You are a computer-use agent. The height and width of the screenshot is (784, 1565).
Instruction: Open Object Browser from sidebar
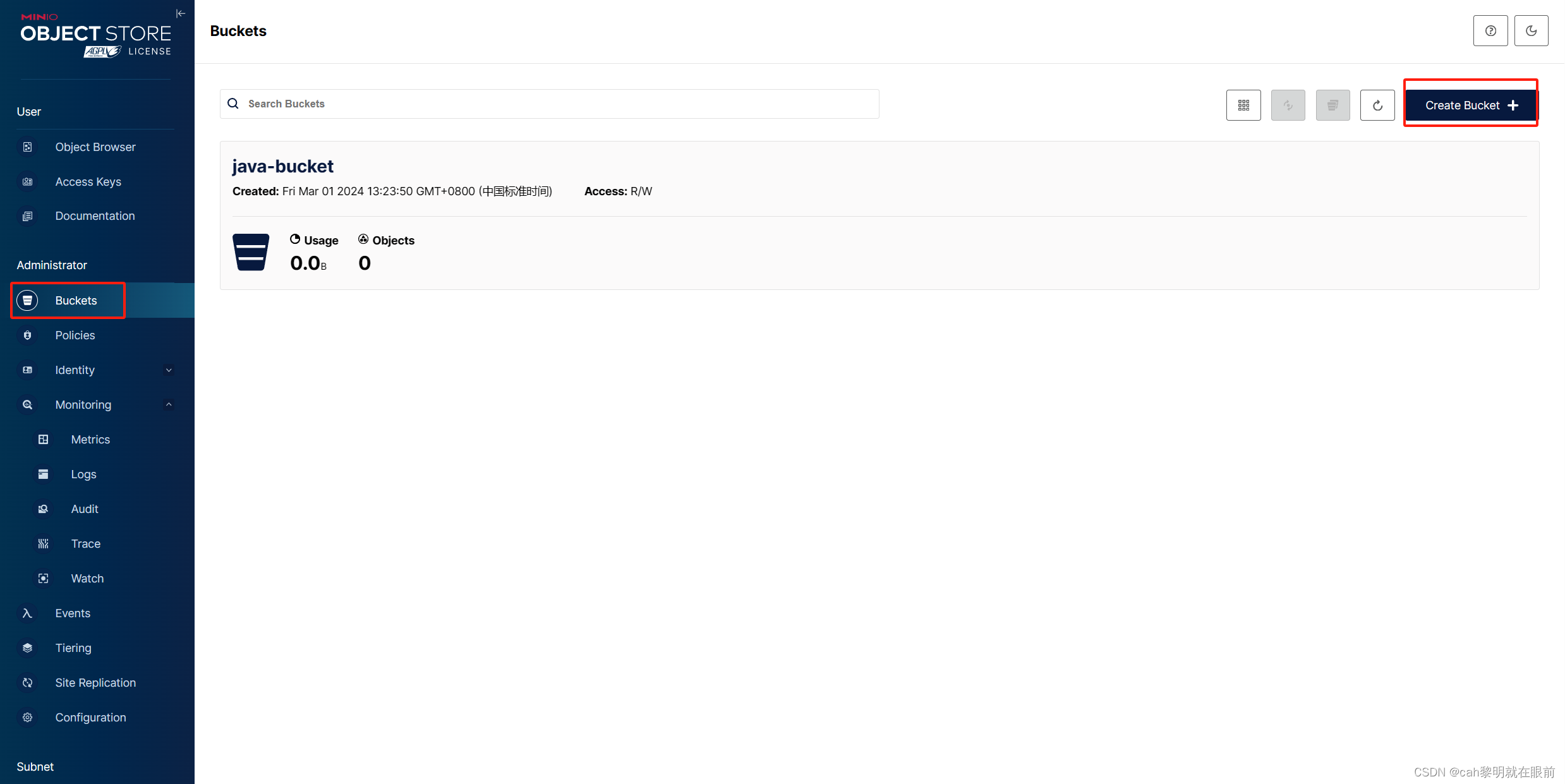click(95, 147)
